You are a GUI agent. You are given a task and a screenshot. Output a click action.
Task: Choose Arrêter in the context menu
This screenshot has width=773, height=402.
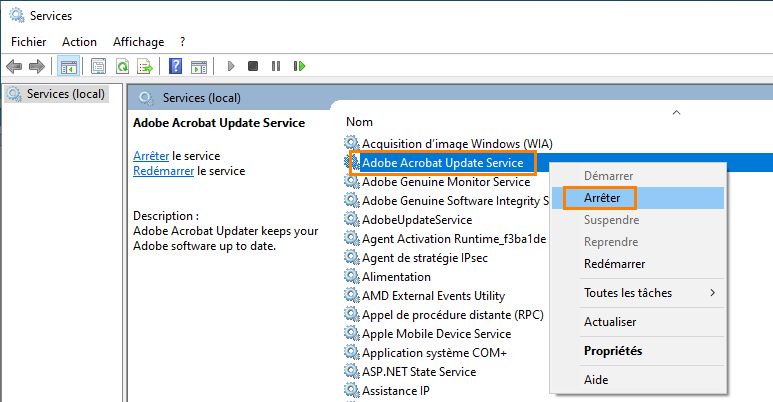pyautogui.click(x=638, y=198)
